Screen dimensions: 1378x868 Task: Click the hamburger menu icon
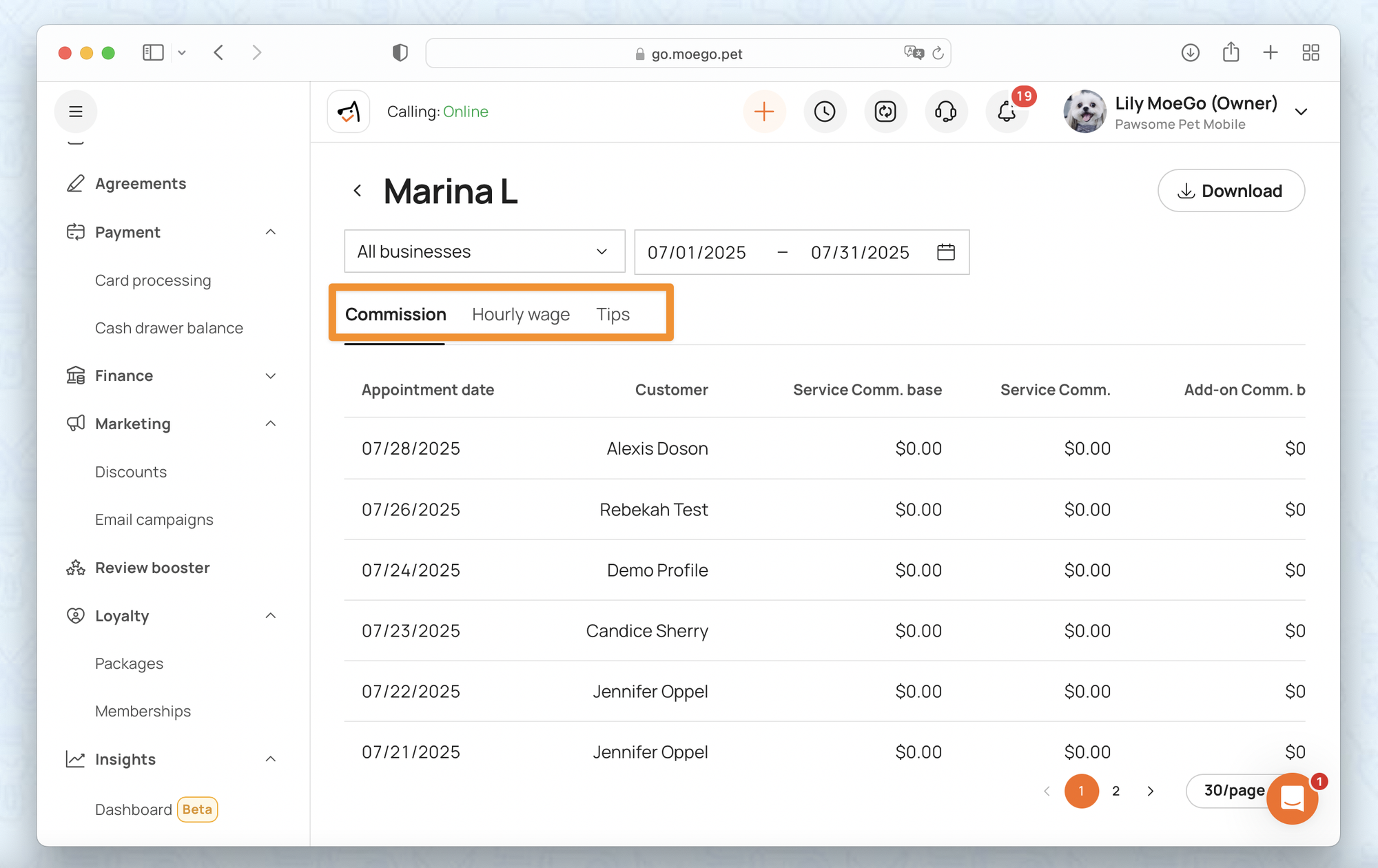76,112
